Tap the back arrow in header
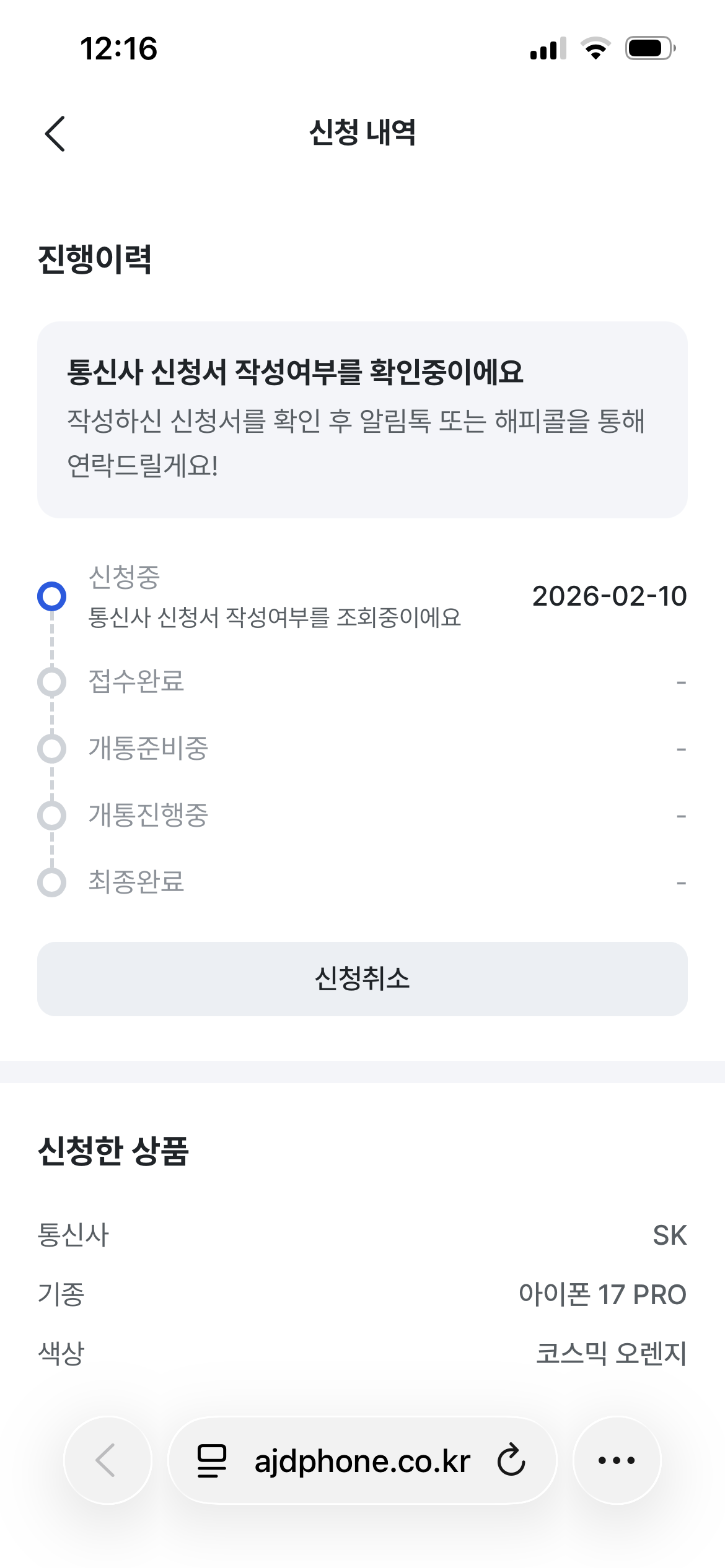This screenshot has height=1568, width=725. tap(55, 133)
